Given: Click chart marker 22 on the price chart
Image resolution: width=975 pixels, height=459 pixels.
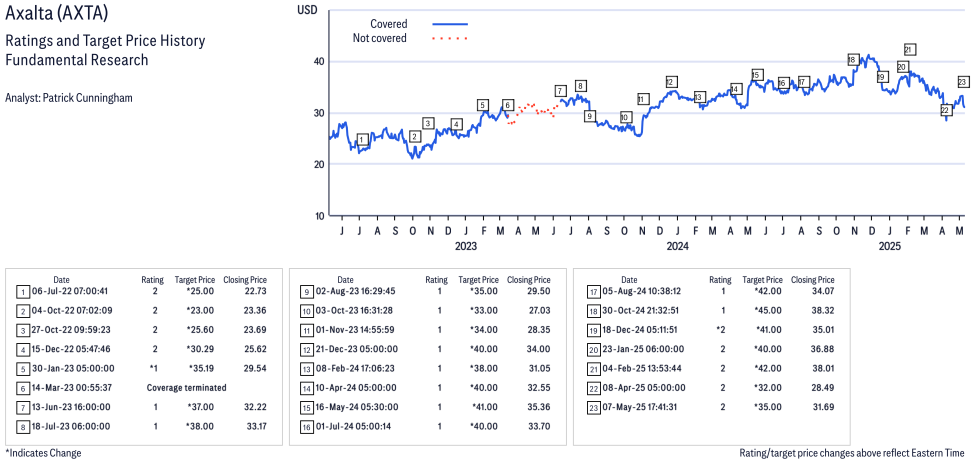Looking at the screenshot, I should pyautogui.click(x=946, y=110).
